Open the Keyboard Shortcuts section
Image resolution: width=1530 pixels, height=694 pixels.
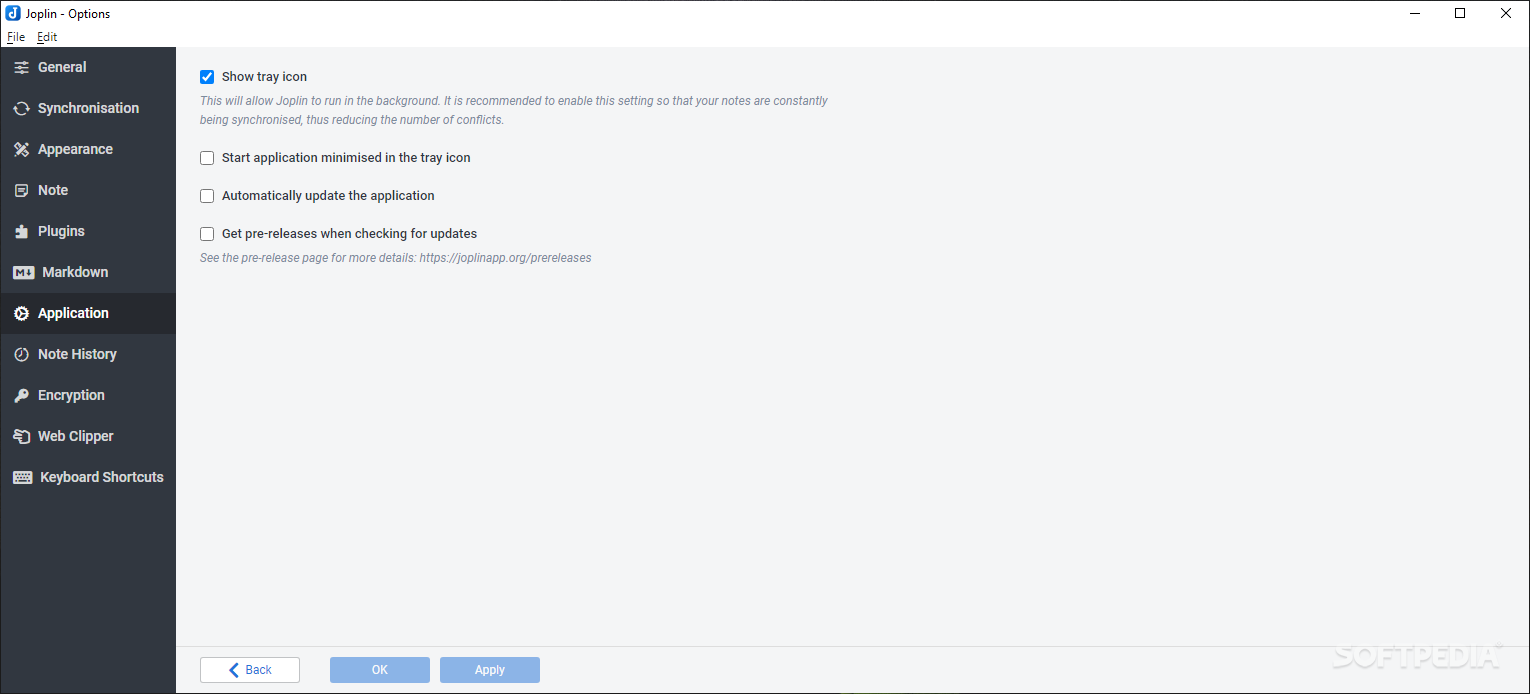coord(88,477)
